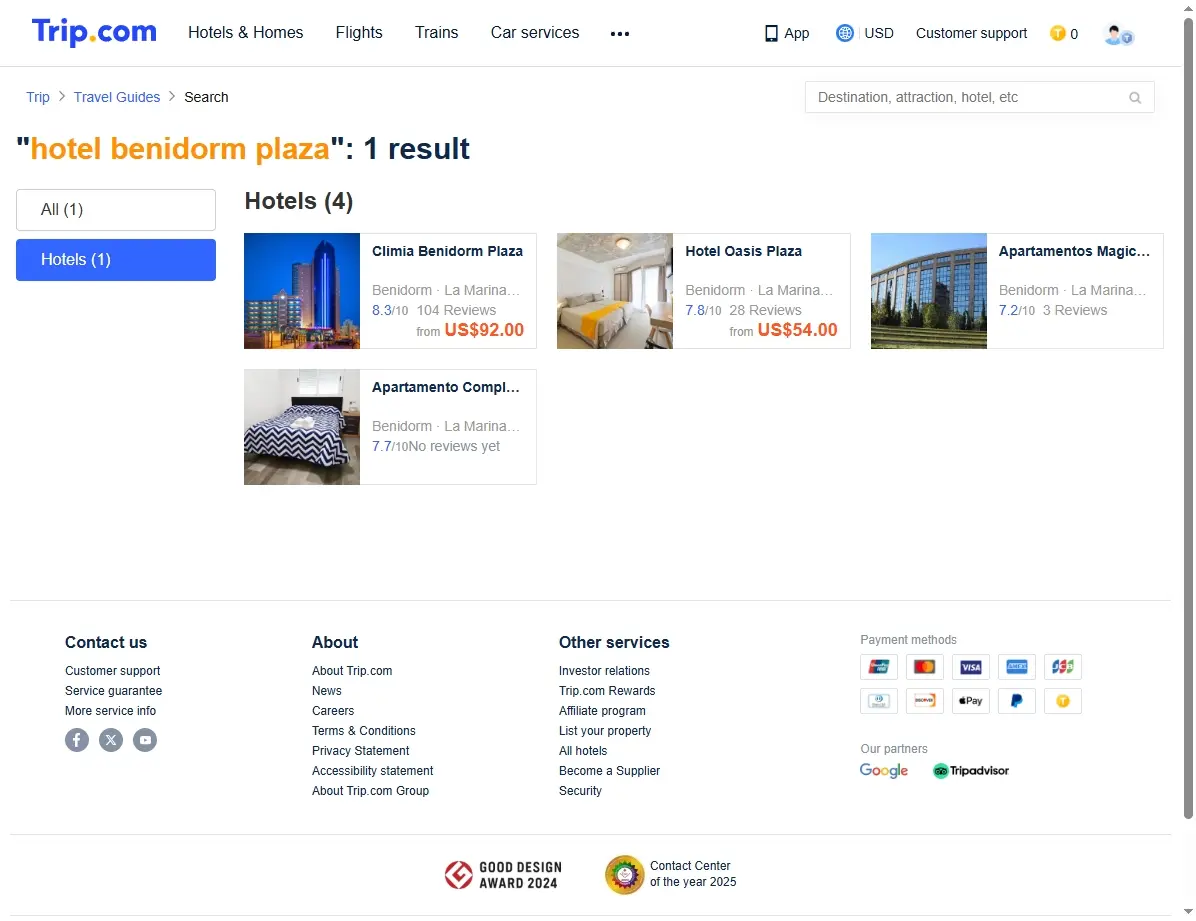Click the Google partner logo

point(883,771)
